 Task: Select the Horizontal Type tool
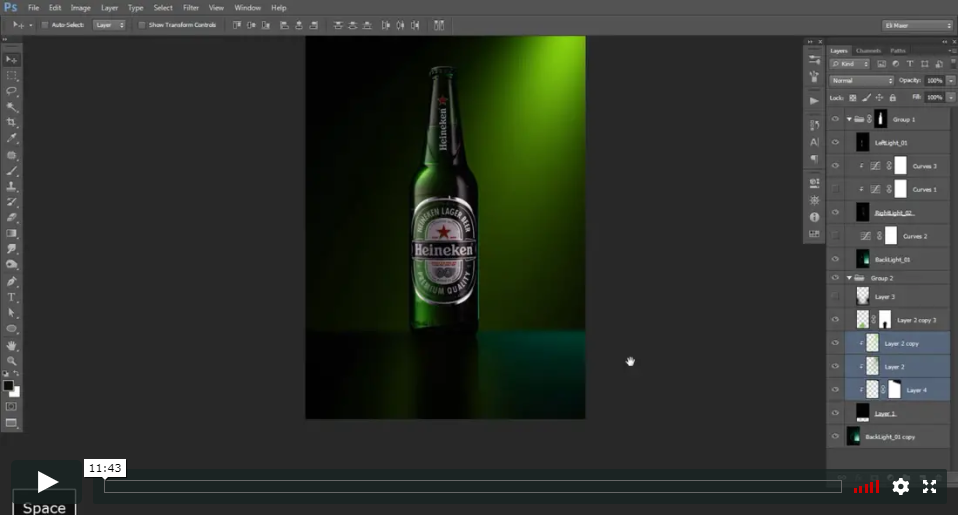pyautogui.click(x=12, y=297)
